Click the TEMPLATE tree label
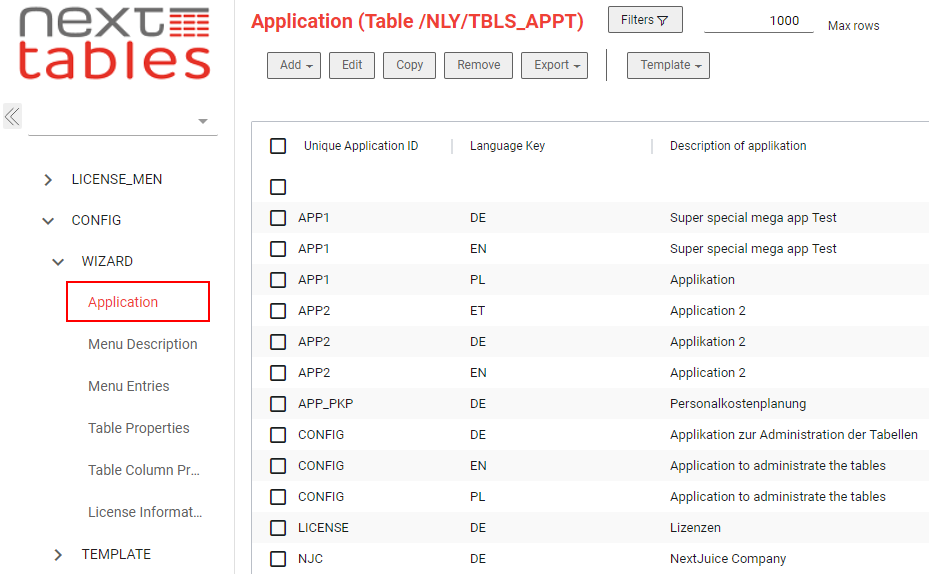 coord(116,554)
